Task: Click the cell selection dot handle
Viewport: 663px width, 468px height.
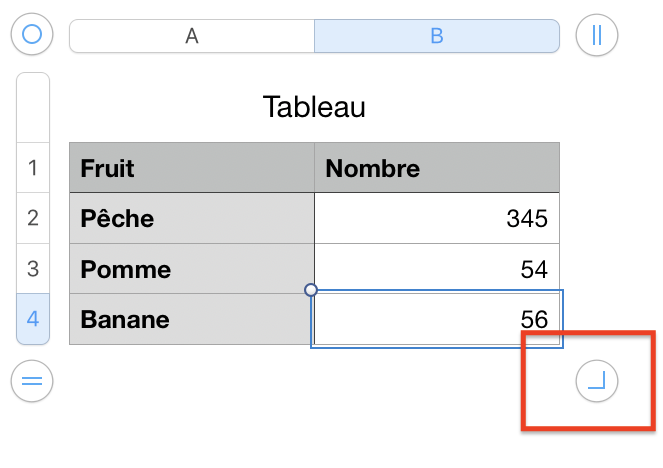Action: (311, 290)
